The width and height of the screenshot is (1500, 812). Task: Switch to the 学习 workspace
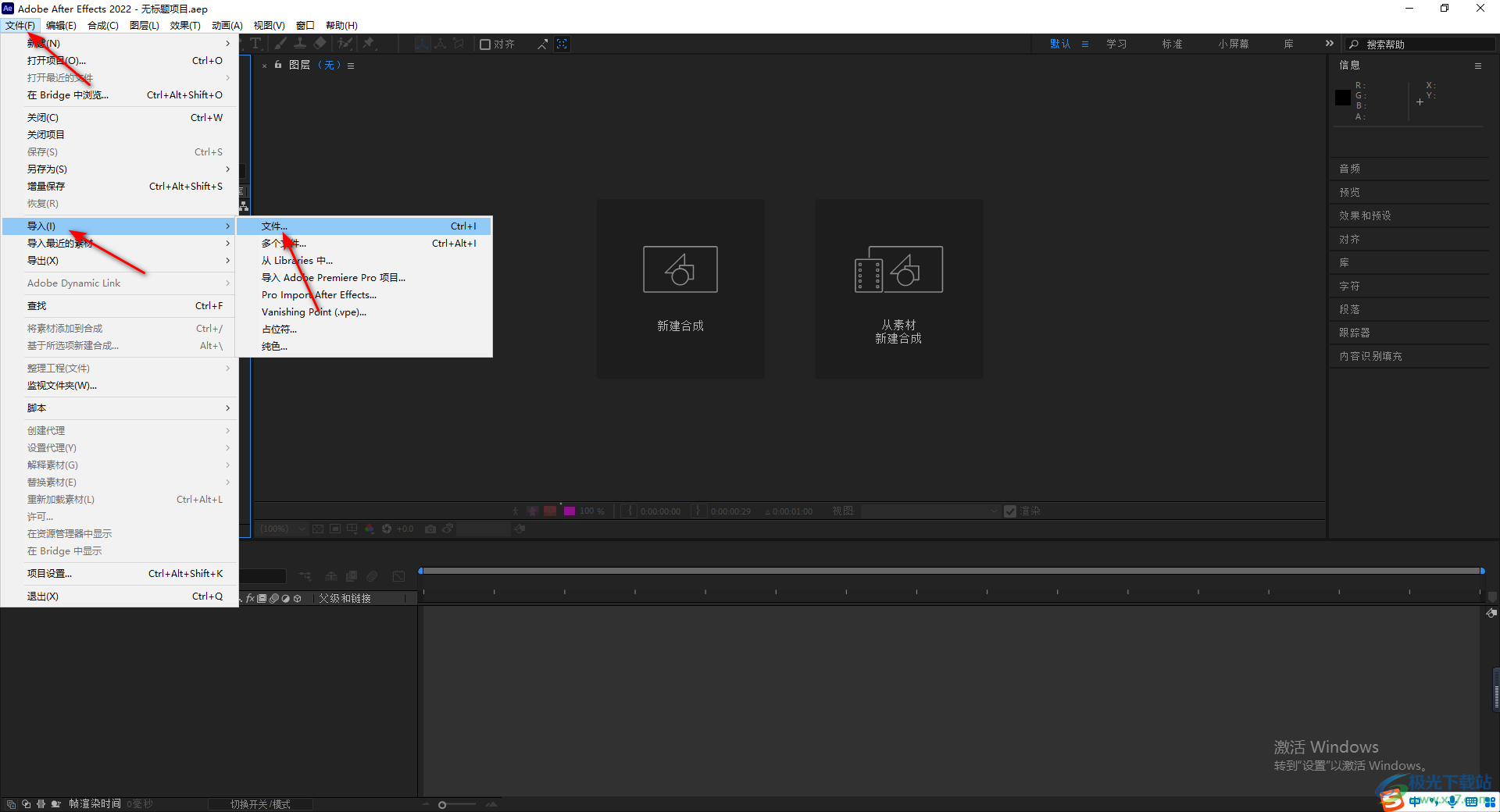click(1116, 45)
